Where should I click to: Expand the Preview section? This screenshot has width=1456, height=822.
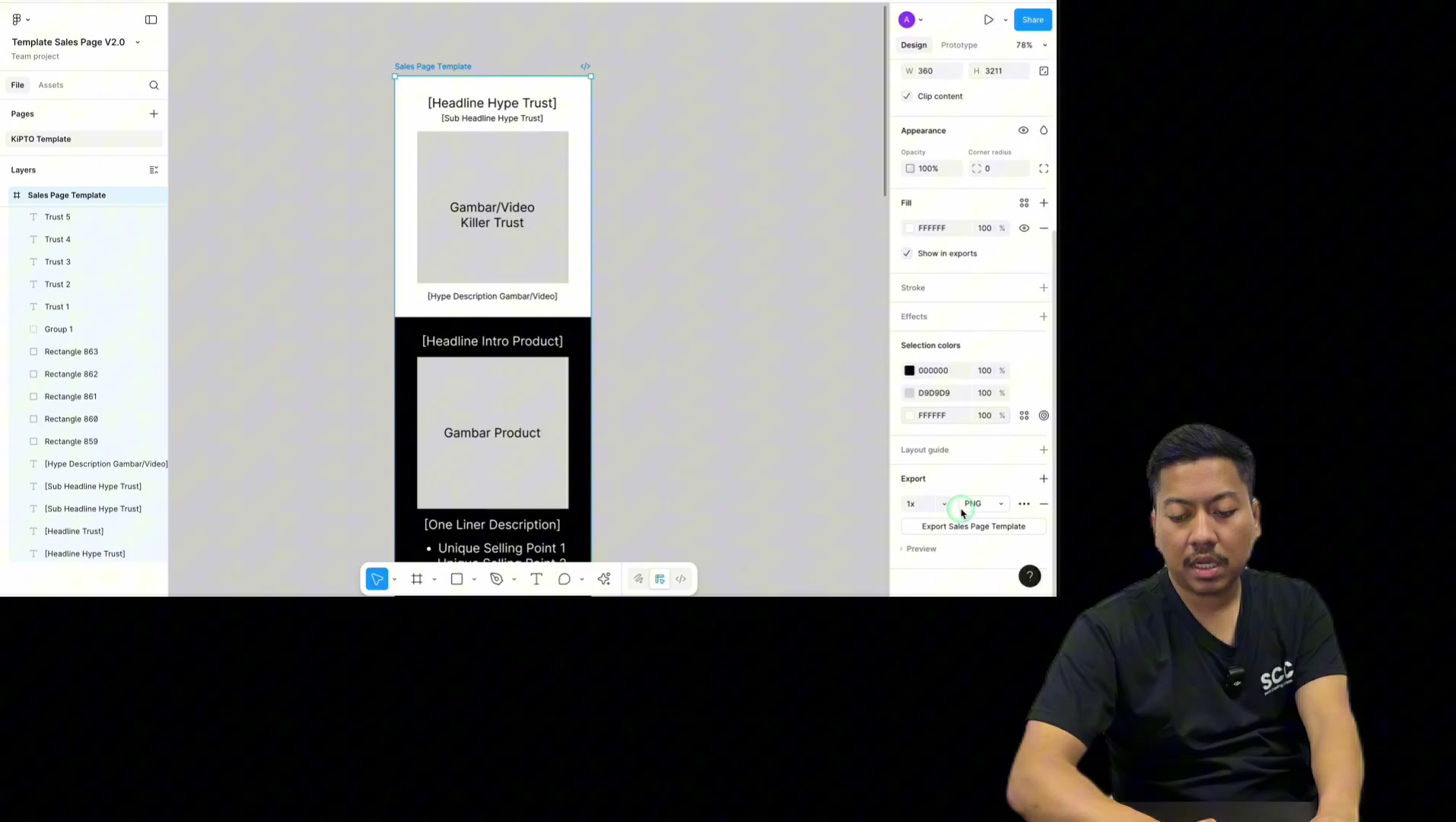tap(919, 549)
